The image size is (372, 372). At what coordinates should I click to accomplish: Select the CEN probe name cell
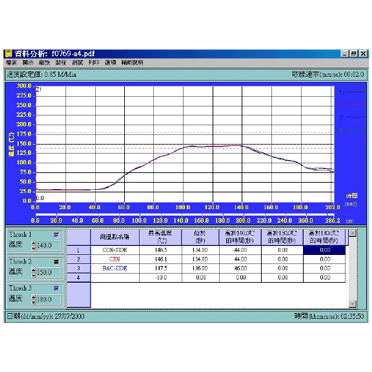pos(115,259)
